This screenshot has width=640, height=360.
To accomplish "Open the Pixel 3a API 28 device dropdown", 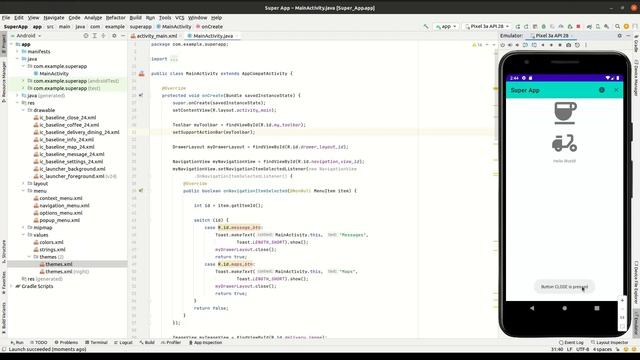I will (487, 27).
